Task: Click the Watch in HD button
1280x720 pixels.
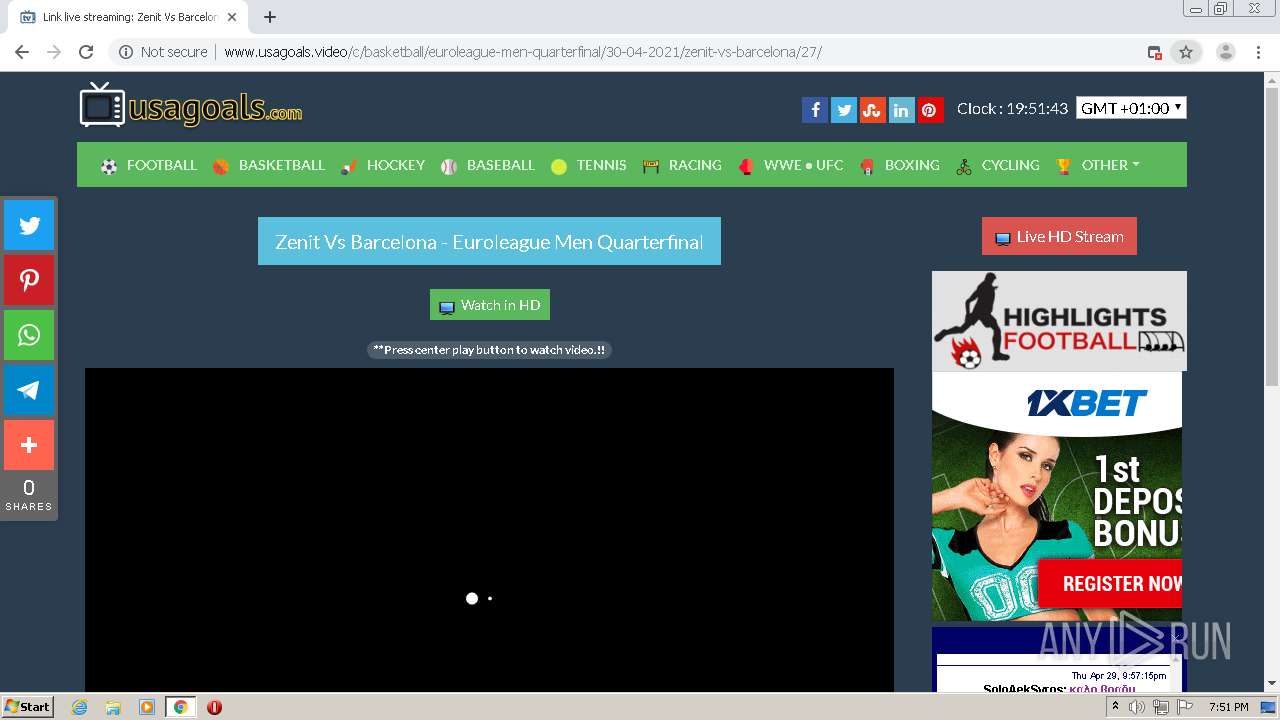Action: coord(490,305)
